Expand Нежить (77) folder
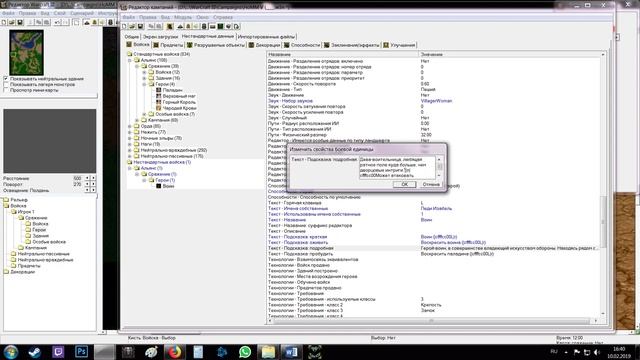 click(x=130, y=132)
